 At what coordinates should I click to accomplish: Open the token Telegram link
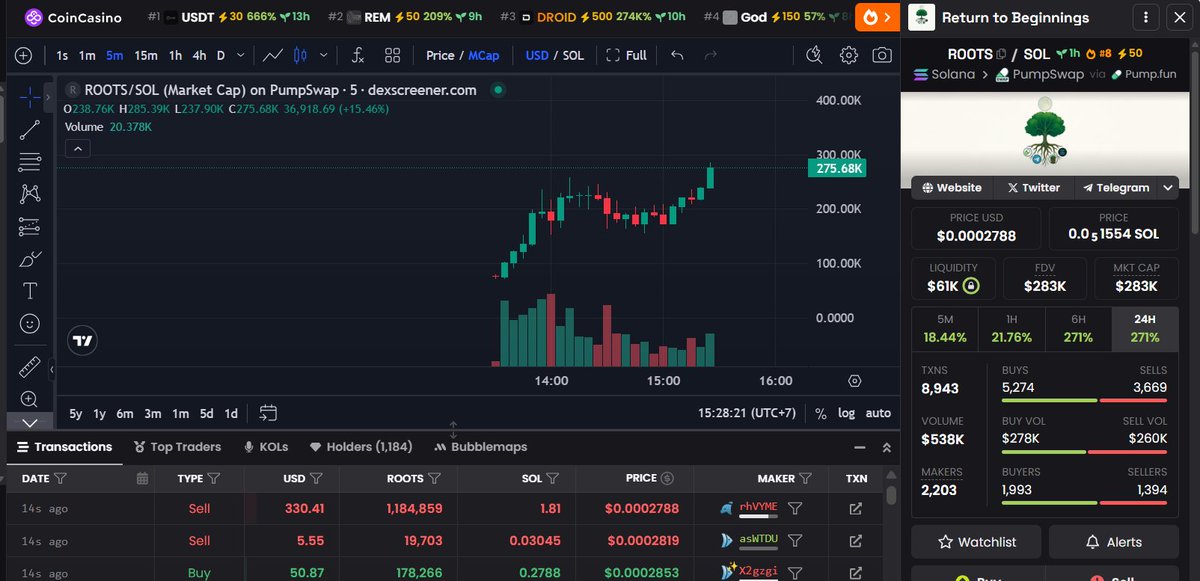(x=1116, y=187)
